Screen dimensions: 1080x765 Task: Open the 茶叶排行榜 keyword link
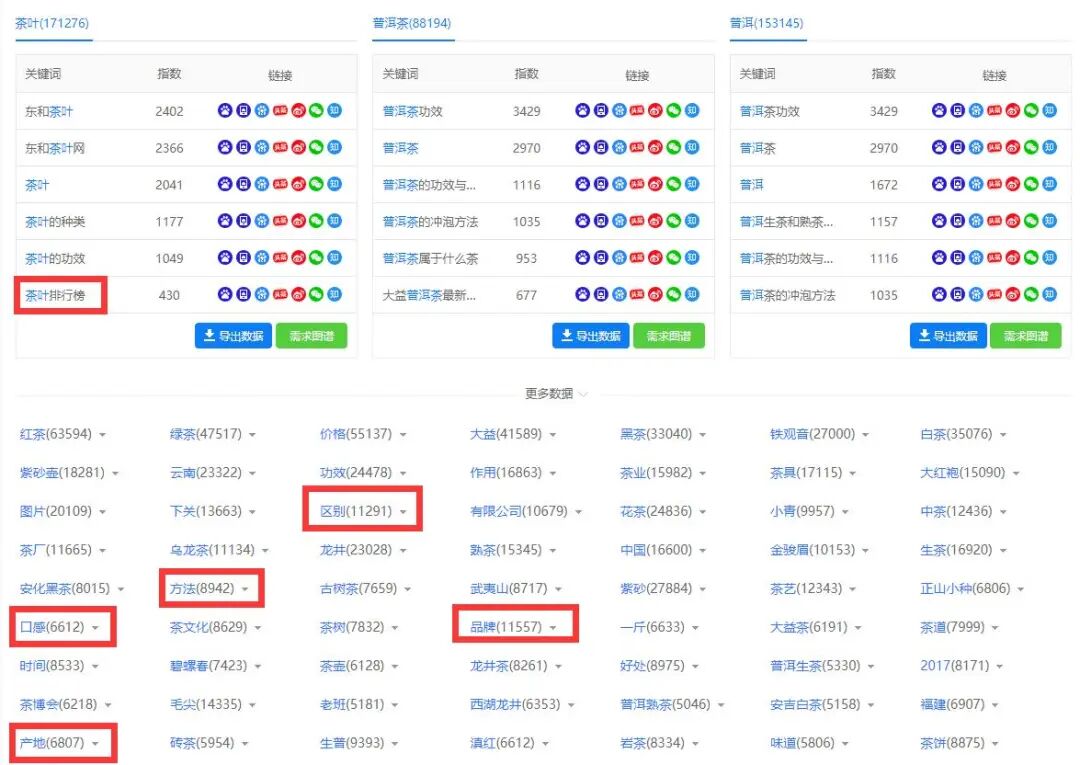tap(55, 295)
